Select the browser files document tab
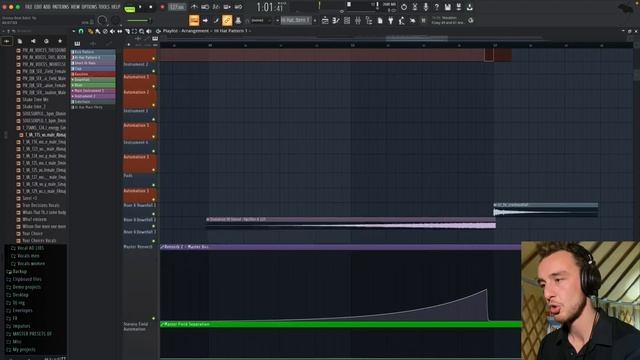Screen dimensions: 640x360 click(20, 41)
